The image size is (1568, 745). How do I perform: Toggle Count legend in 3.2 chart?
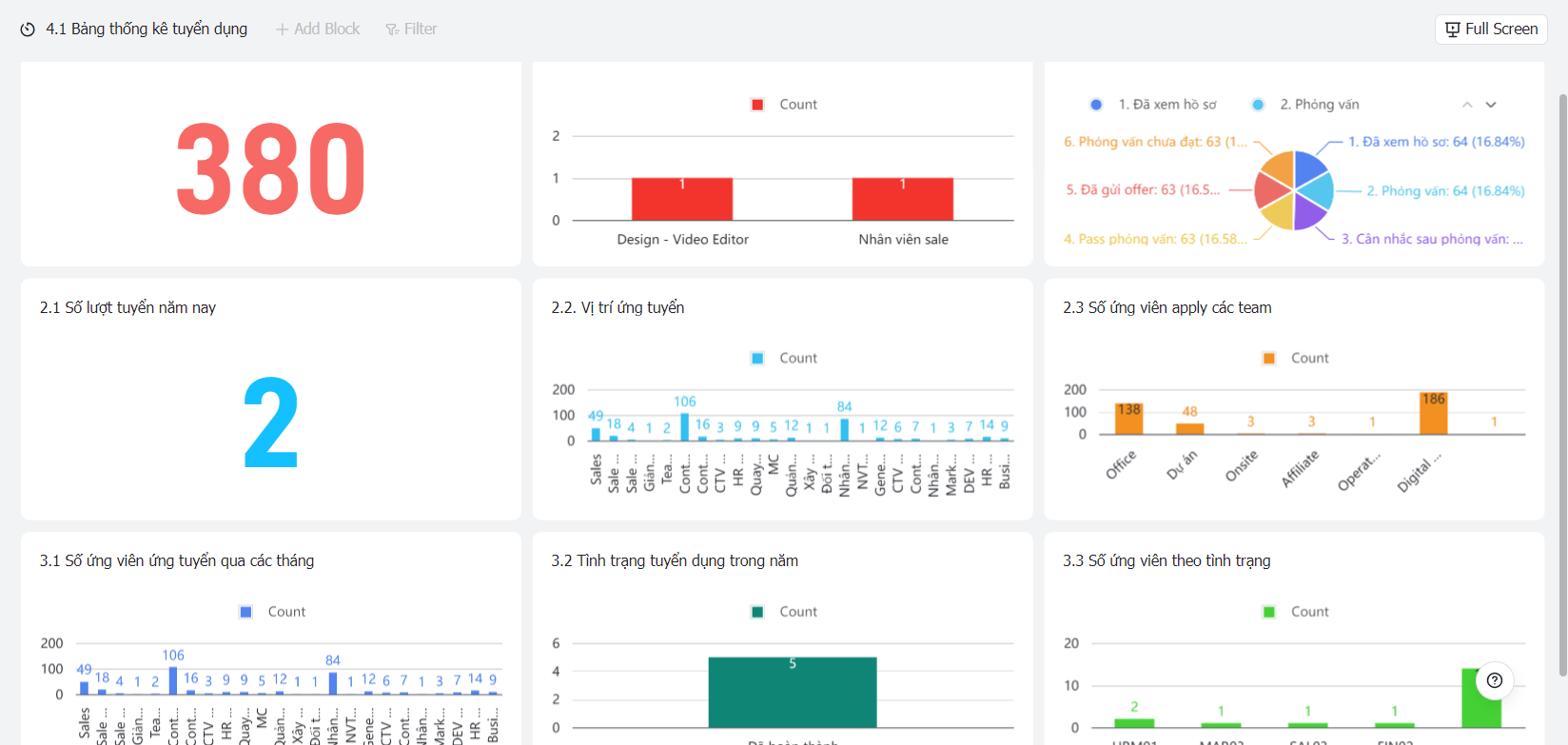784,612
